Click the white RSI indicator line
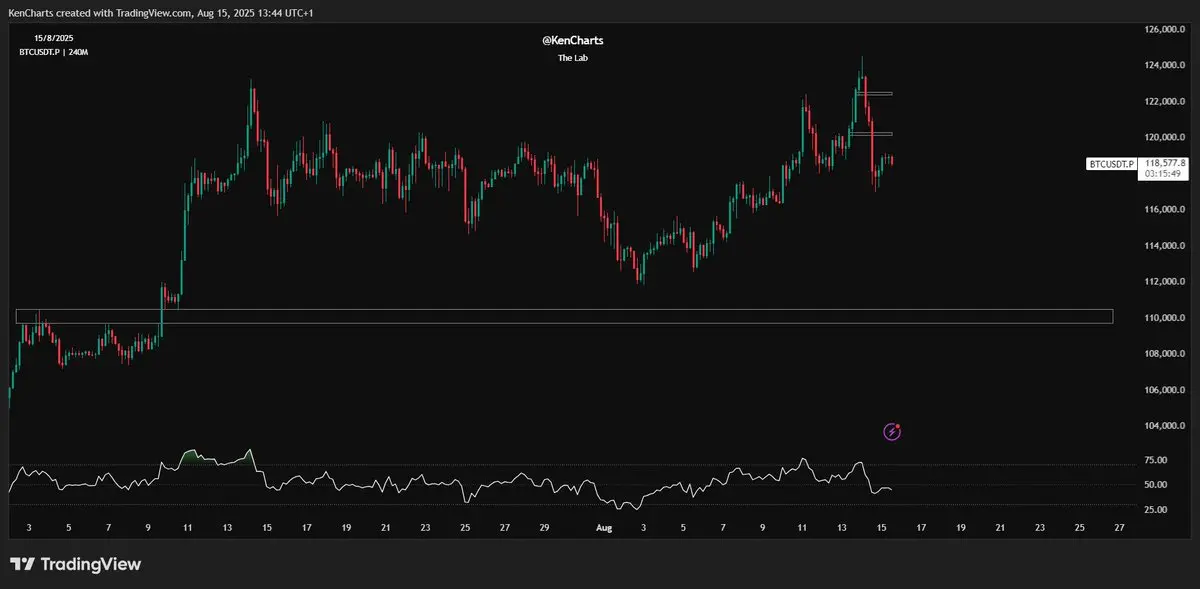Screen dimensions: 1200x589 (x=449, y=480)
